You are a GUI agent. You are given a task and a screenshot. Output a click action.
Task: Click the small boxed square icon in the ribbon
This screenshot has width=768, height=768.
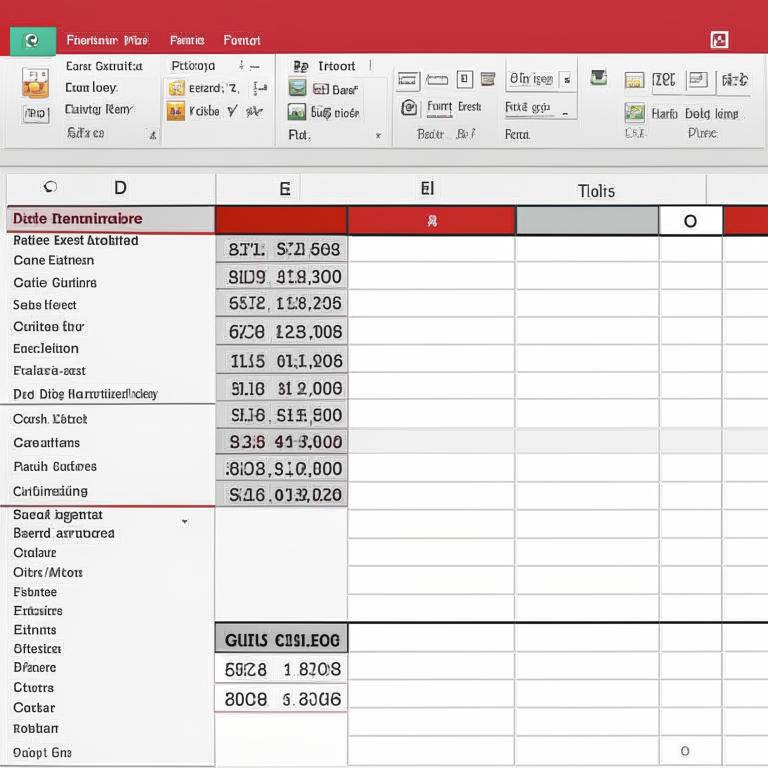coord(465,79)
